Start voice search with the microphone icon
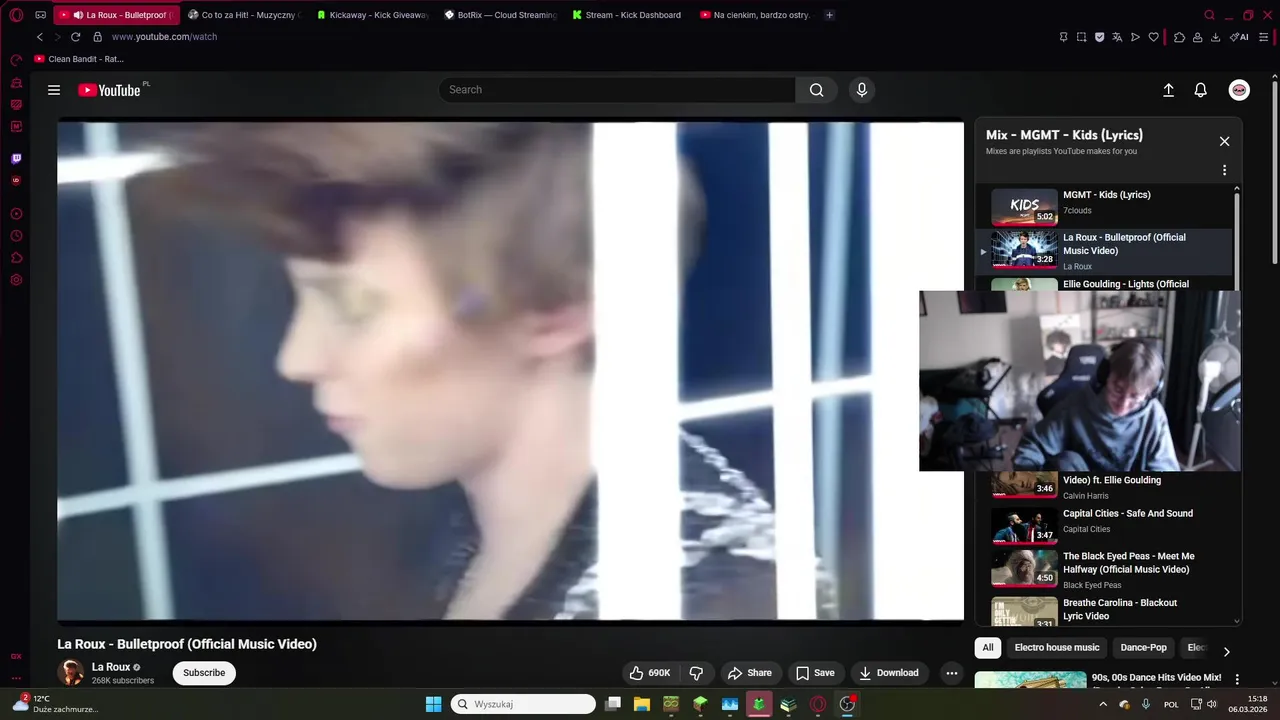Screen dimensions: 1280x720 click(862, 90)
